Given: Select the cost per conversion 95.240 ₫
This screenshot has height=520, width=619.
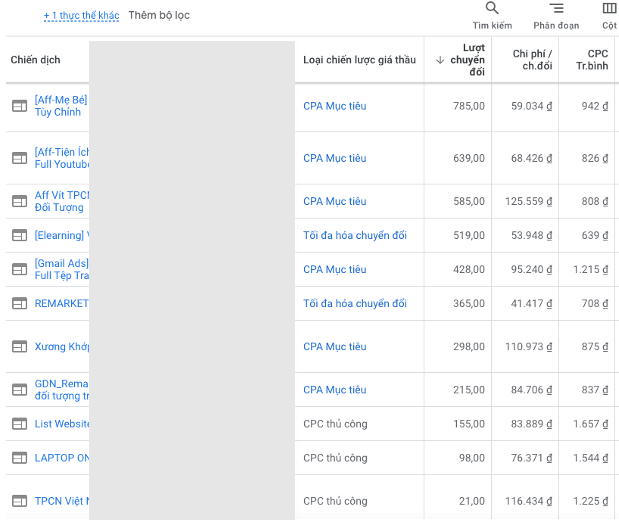Looking at the screenshot, I should tap(531, 269).
